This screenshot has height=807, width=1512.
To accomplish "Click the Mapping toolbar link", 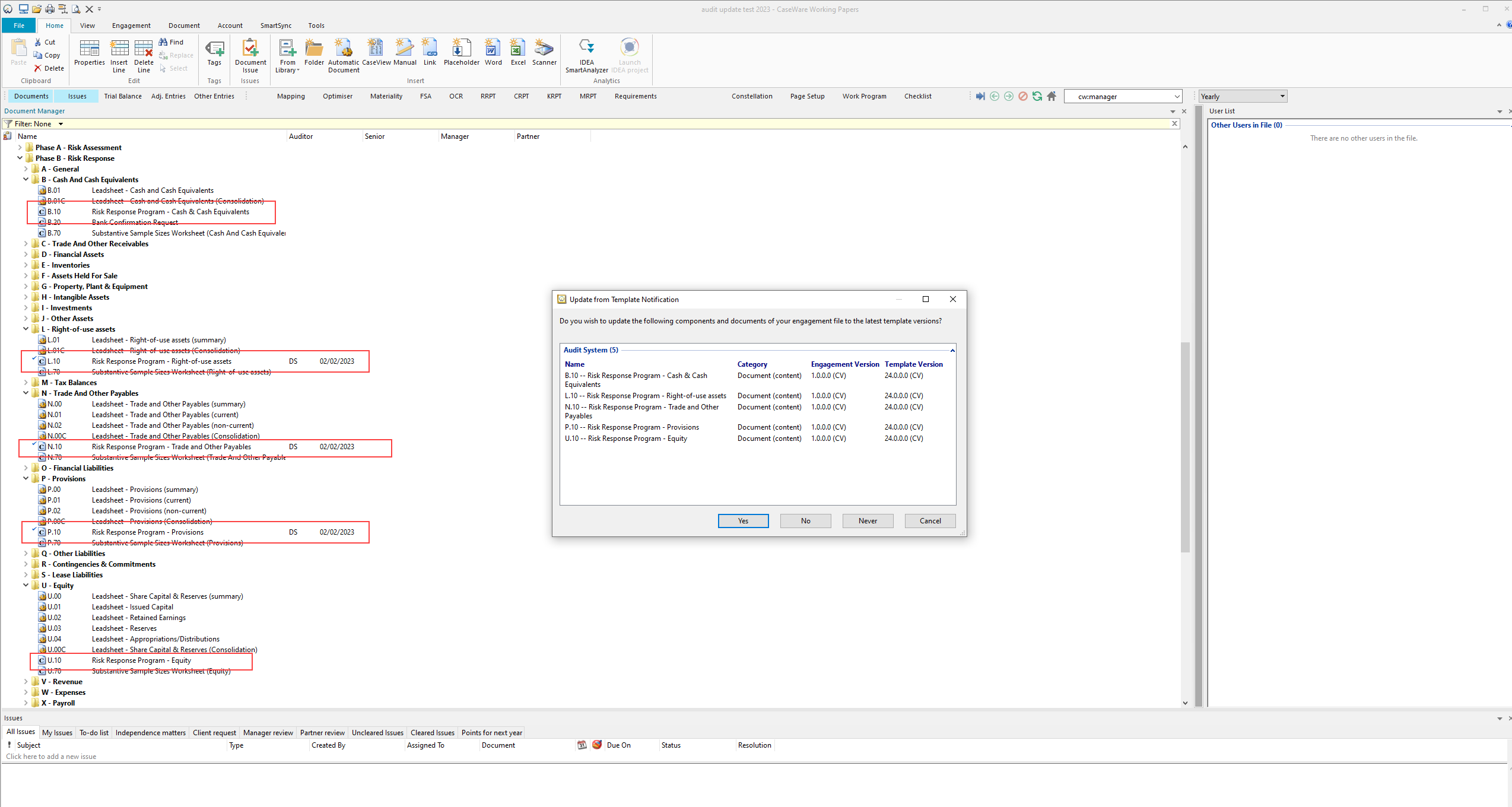I will (x=291, y=96).
